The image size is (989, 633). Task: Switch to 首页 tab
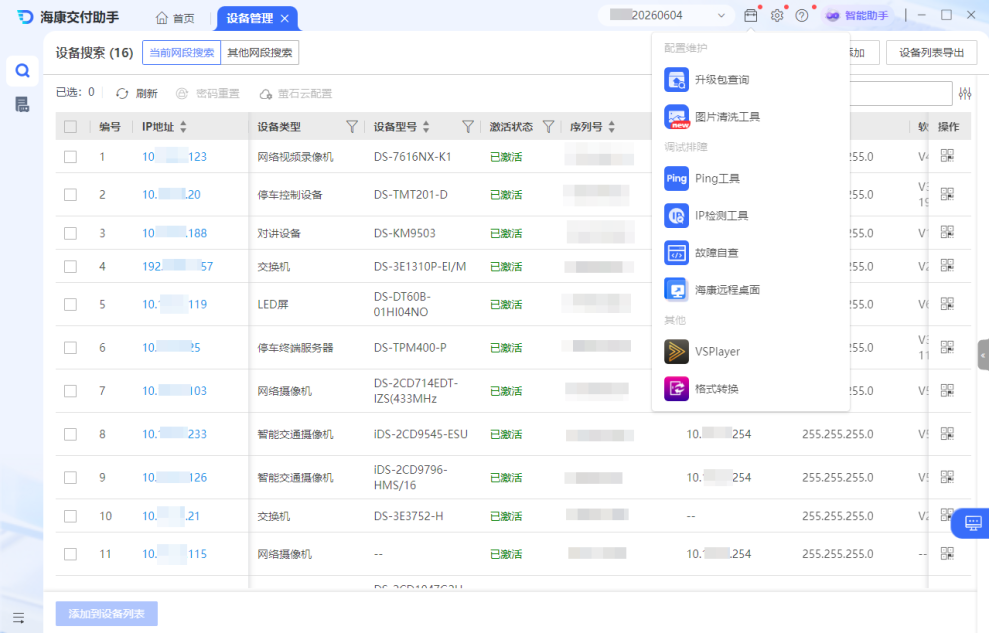tap(175, 18)
